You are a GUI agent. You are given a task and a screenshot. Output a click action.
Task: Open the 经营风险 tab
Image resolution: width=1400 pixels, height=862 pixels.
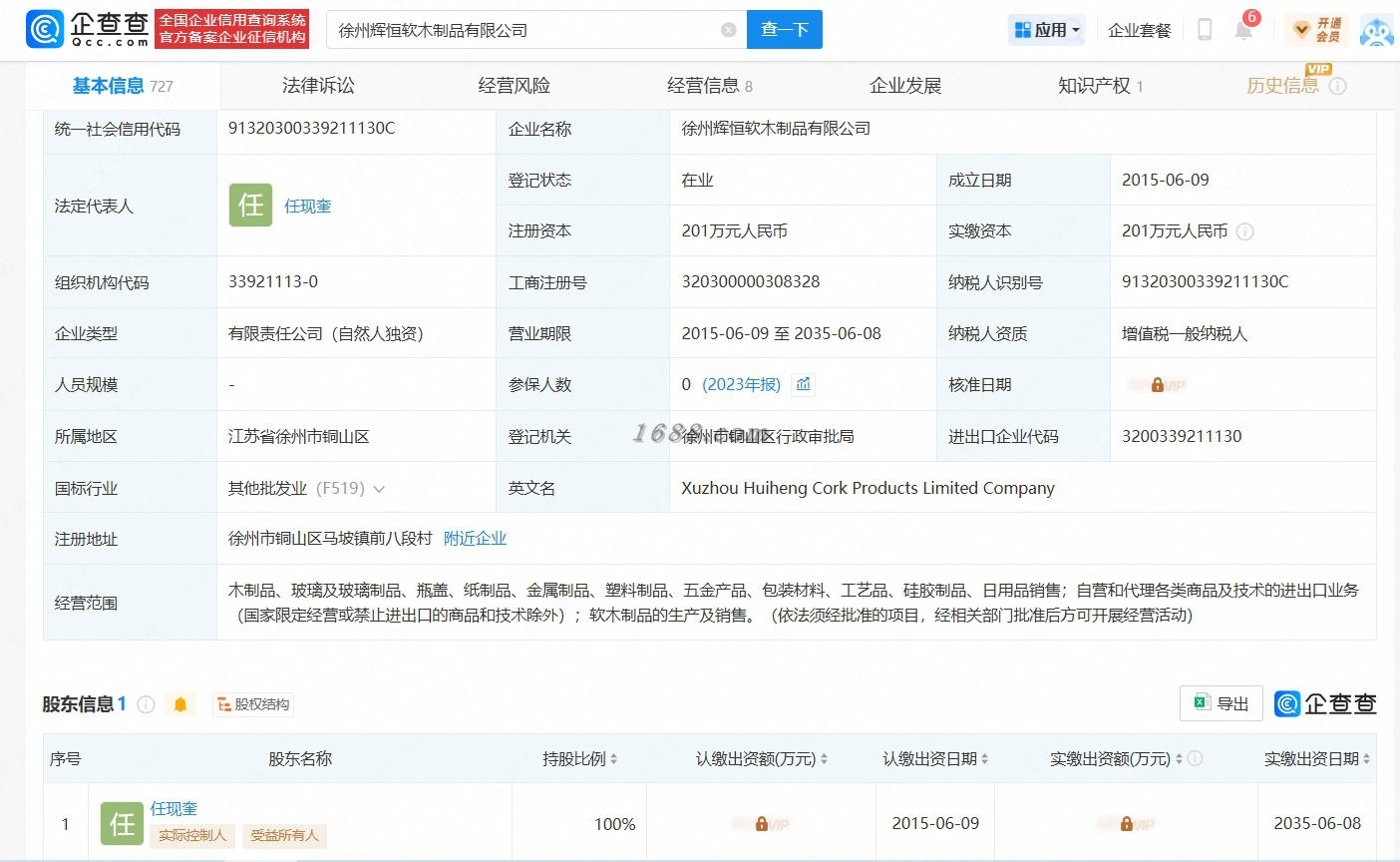click(x=515, y=86)
